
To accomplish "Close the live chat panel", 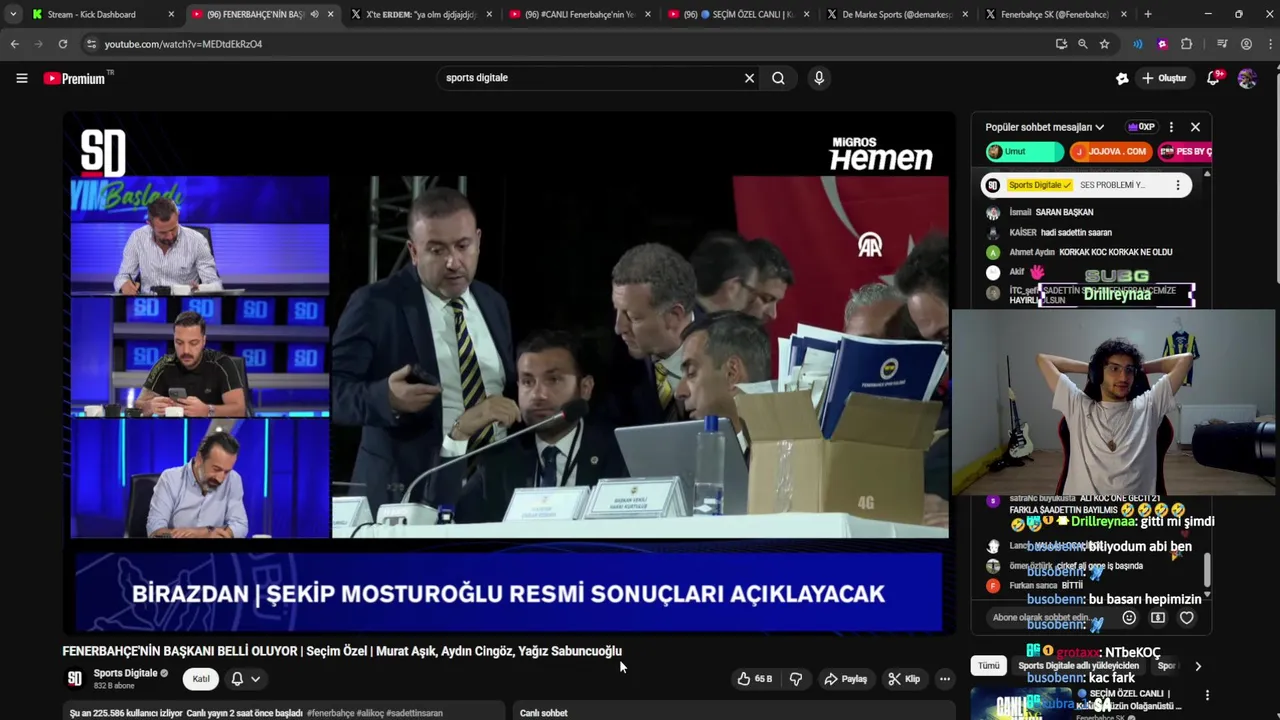I will tap(1195, 127).
